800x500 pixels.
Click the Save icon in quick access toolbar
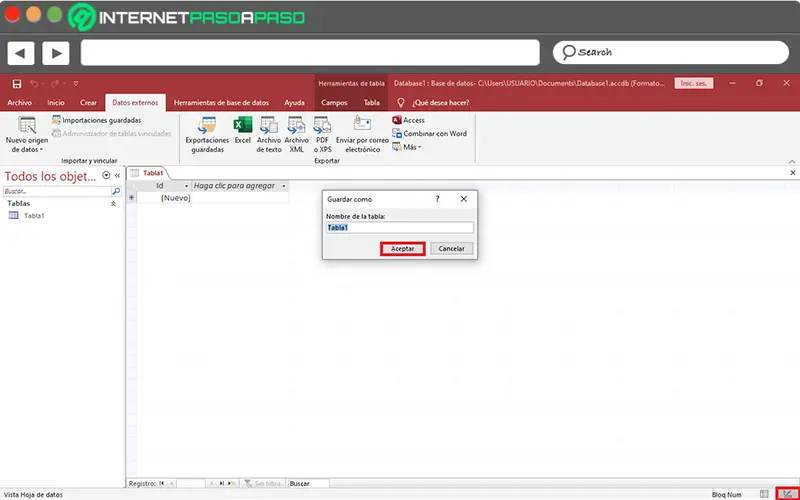click(x=17, y=84)
